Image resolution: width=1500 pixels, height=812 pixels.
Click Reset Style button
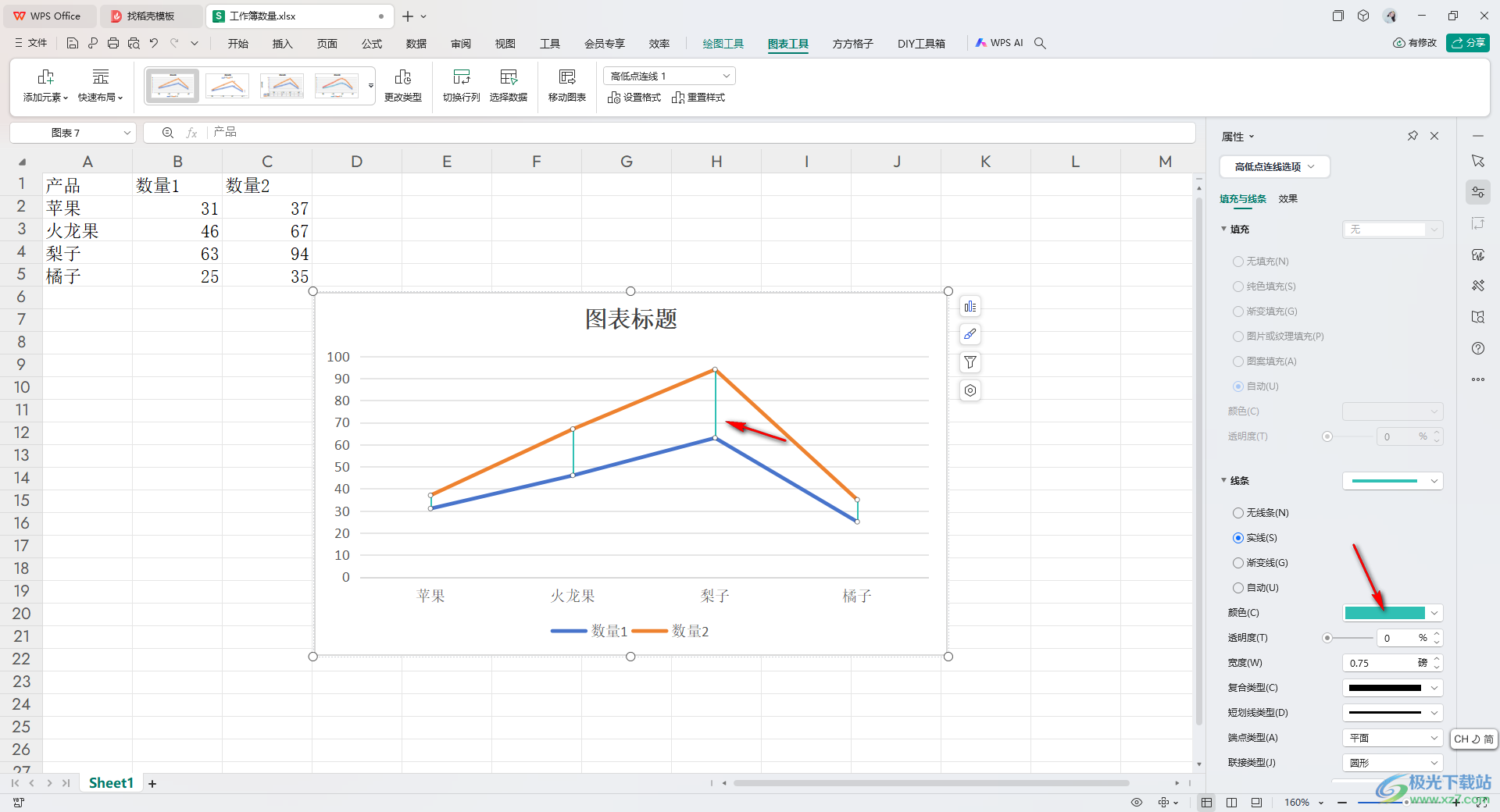click(x=698, y=98)
